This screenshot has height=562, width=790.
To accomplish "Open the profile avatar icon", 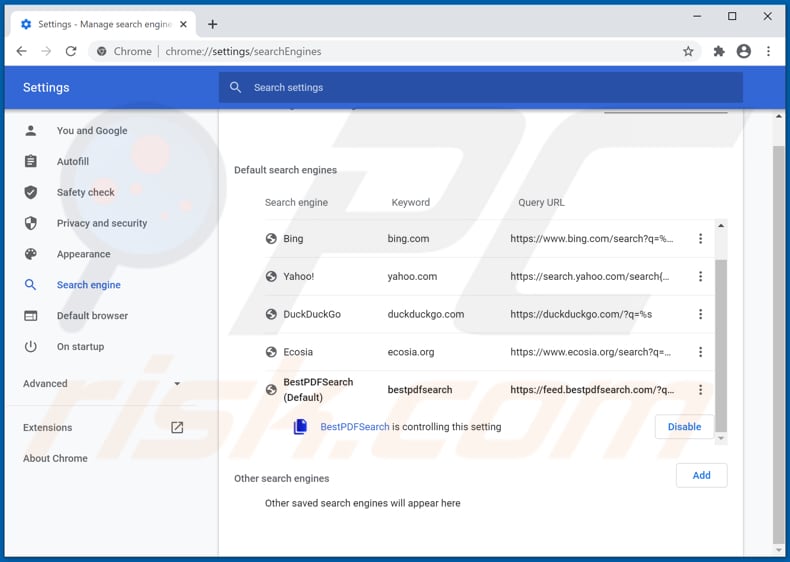I will (743, 51).
